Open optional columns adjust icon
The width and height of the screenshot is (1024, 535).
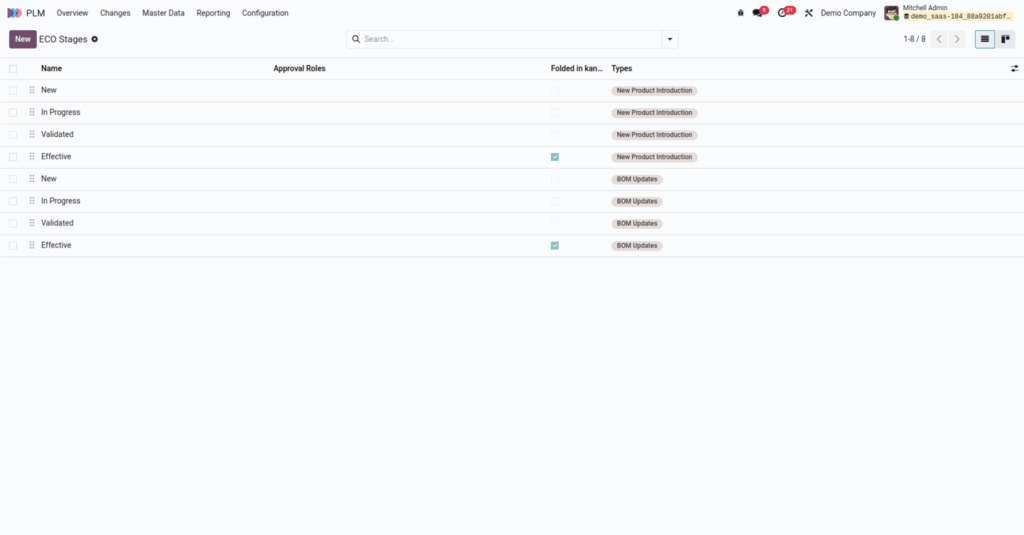point(1014,69)
